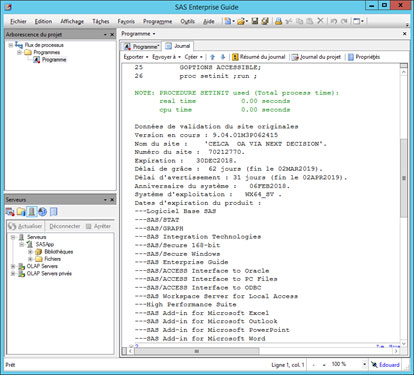This screenshot has height=375, width=414.
Task: Open the Open folder dropdown arrow
Action: pyautogui.click(x=247, y=21)
